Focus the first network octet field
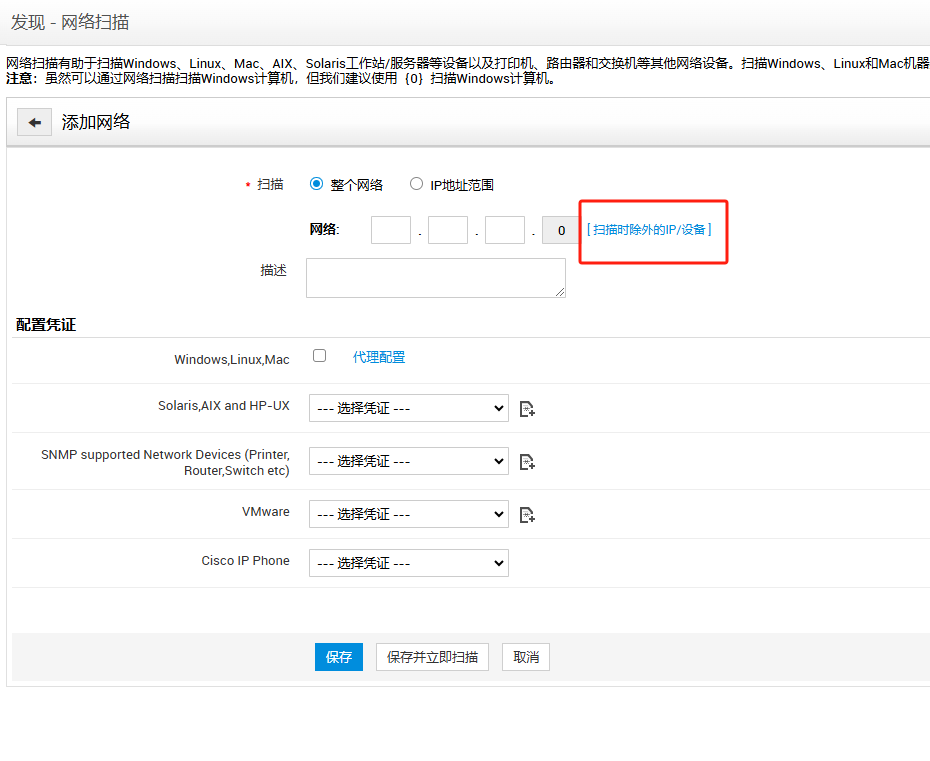 click(x=391, y=230)
